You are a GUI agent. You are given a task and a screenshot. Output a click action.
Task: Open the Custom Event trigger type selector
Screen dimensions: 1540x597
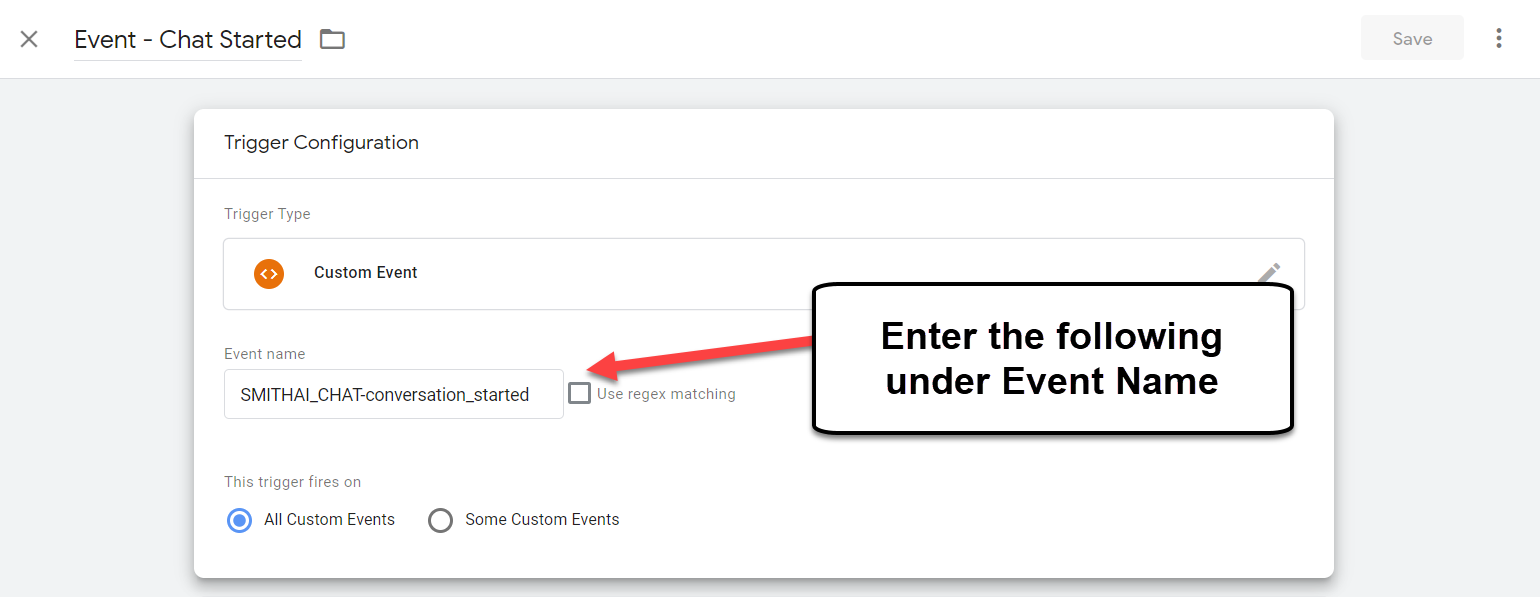tap(764, 274)
